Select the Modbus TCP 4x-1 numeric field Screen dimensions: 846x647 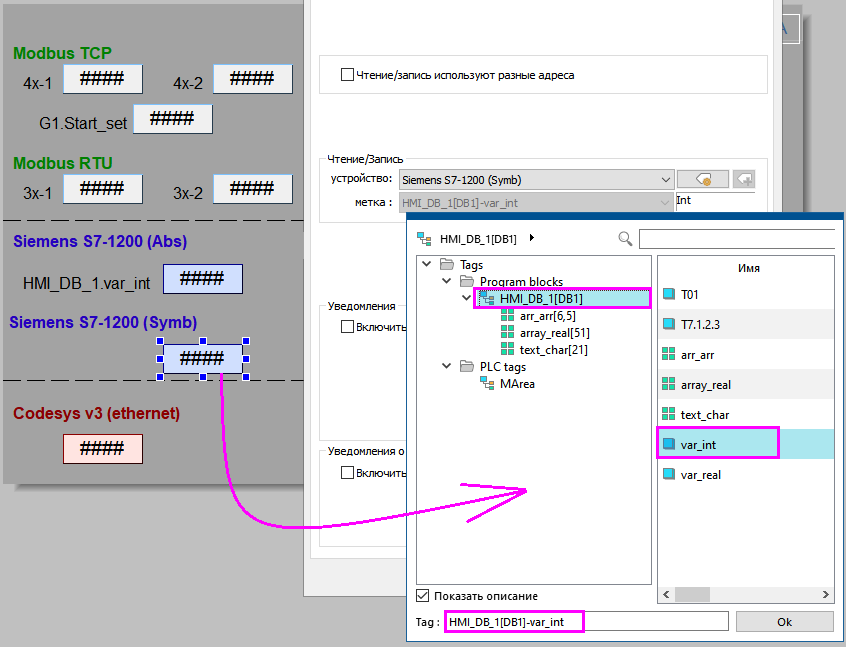103,79
